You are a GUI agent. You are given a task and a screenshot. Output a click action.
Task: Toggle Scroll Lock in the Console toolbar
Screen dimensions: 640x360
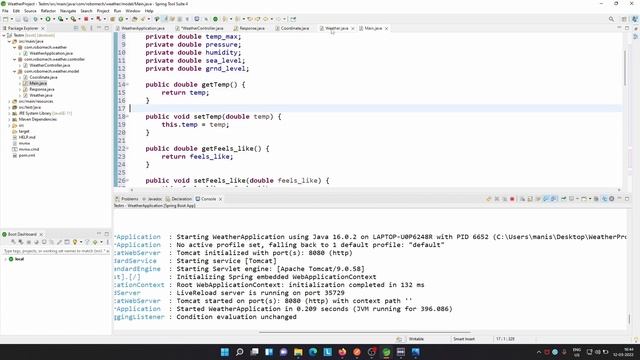[x=530, y=199]
